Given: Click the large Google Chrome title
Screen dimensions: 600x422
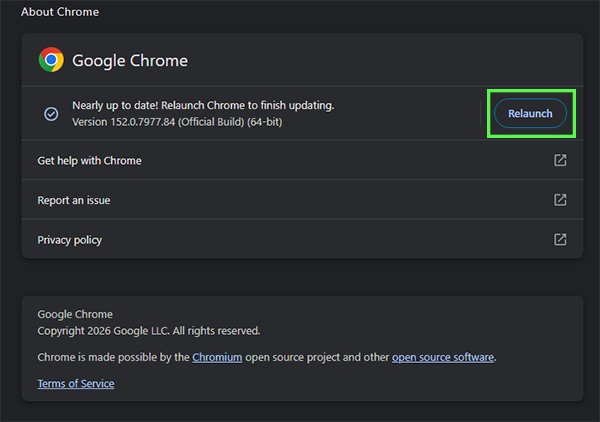Looking at the screenshot, I should pos(130,60).
